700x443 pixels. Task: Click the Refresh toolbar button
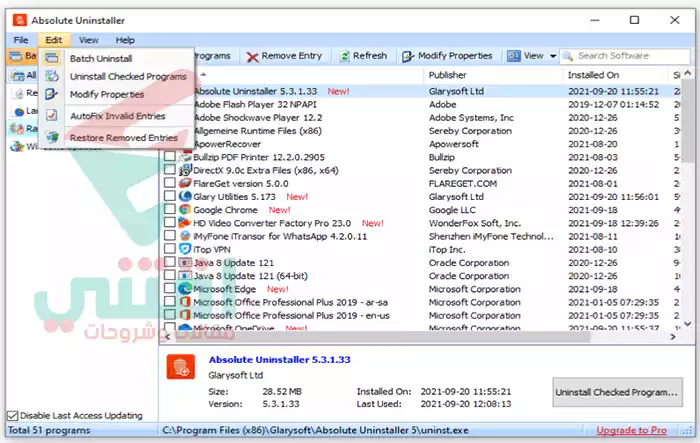pos(364,56)
